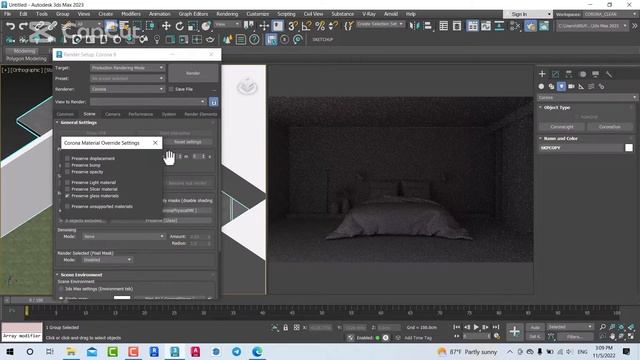
Task: Select the Scale transform tool
Action: (x=193, y=26)
